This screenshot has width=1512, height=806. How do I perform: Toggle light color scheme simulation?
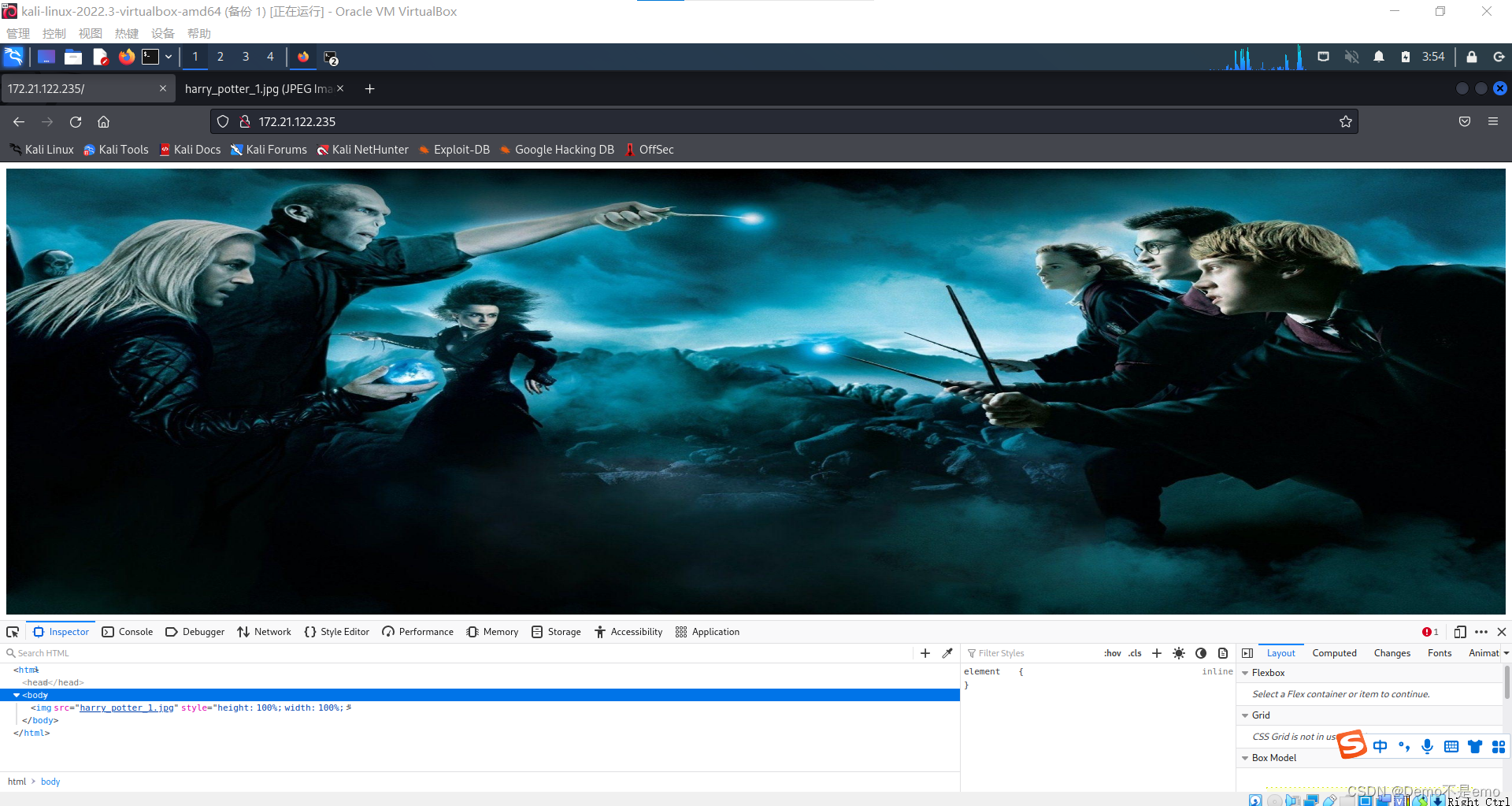(x=1179, y=653)
